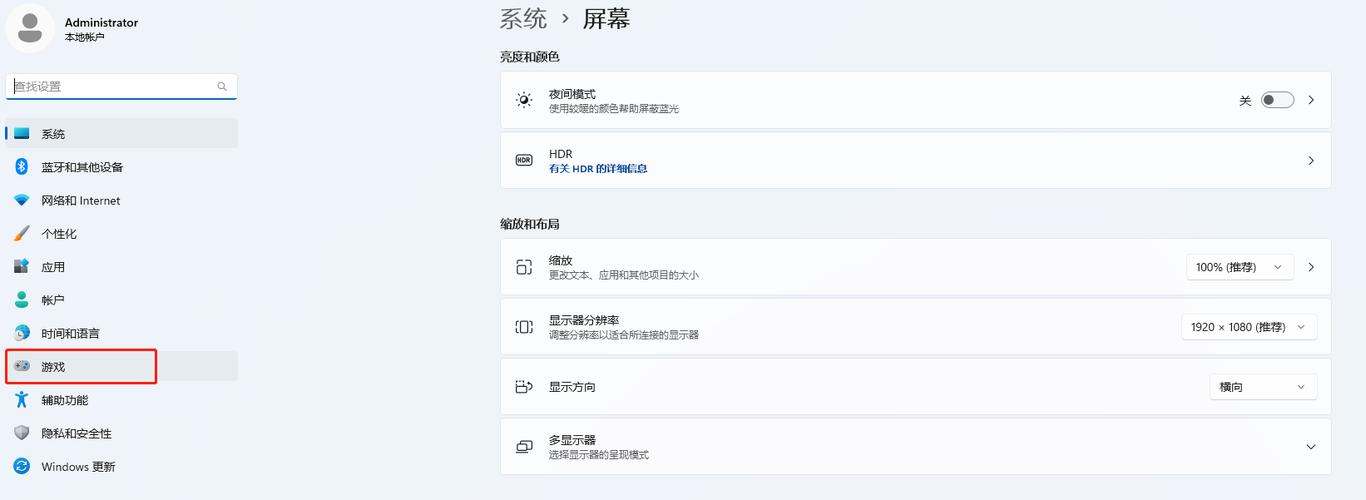Open 个性化 settings page

coord(122,233)
